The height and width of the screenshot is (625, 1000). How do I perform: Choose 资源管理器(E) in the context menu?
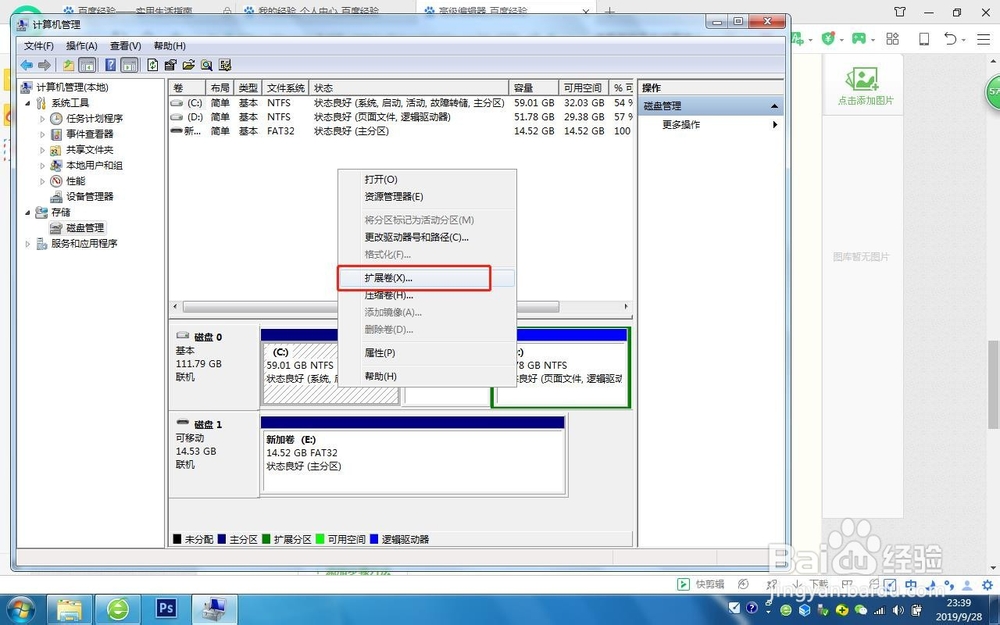426,197
